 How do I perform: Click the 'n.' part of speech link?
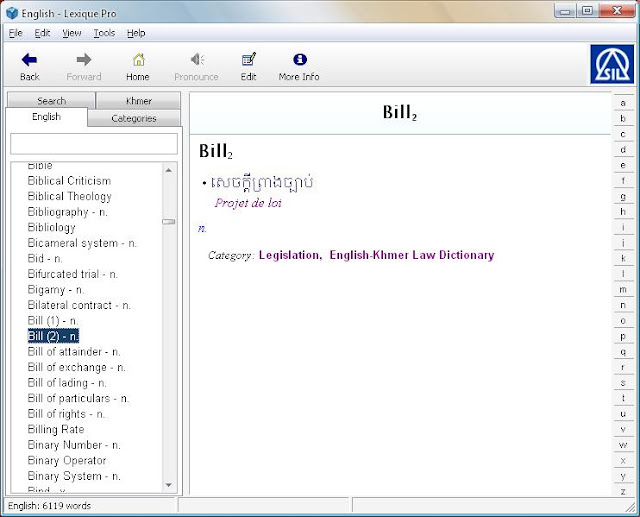tap(202, 229)
